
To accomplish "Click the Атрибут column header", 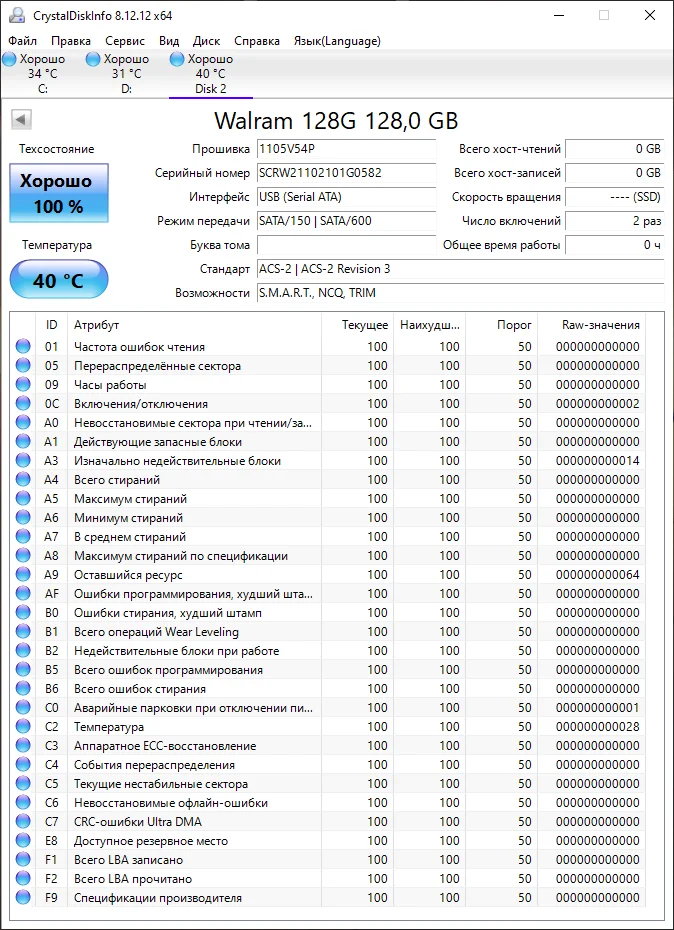I will pos(194,325).
